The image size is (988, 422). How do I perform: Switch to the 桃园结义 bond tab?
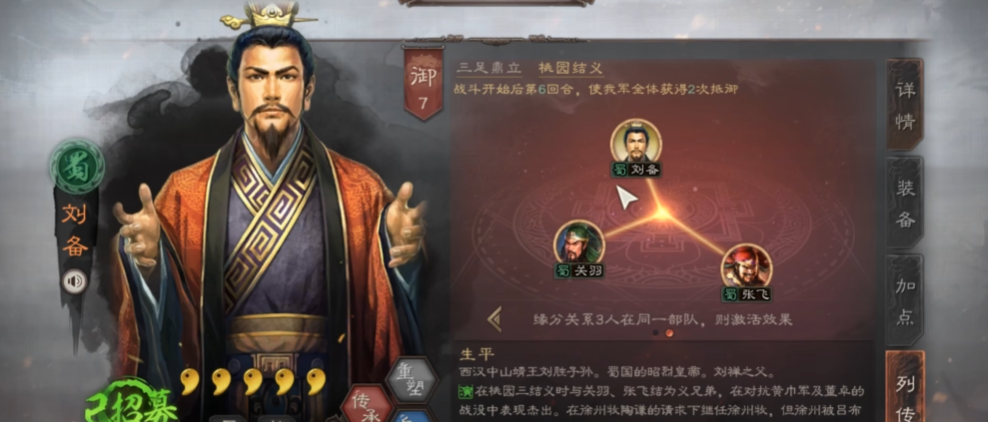(x=571, y=68)
